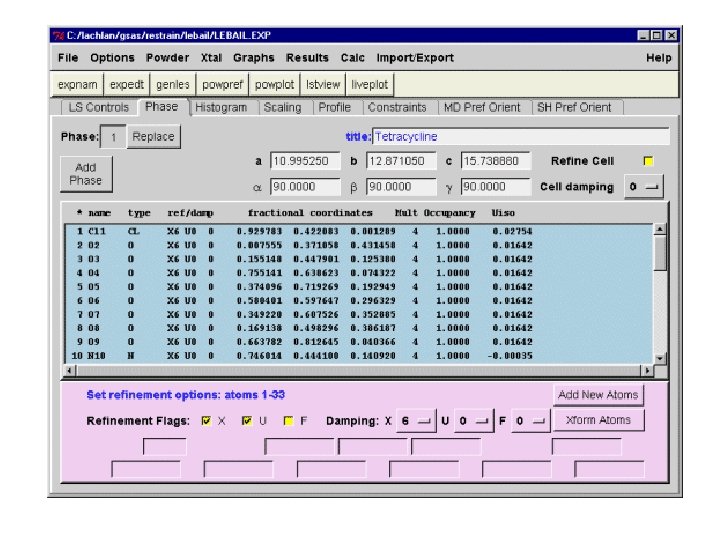Run powpref from the toolbar
Viewport: 720px width, 540px height.
[222, 85]
